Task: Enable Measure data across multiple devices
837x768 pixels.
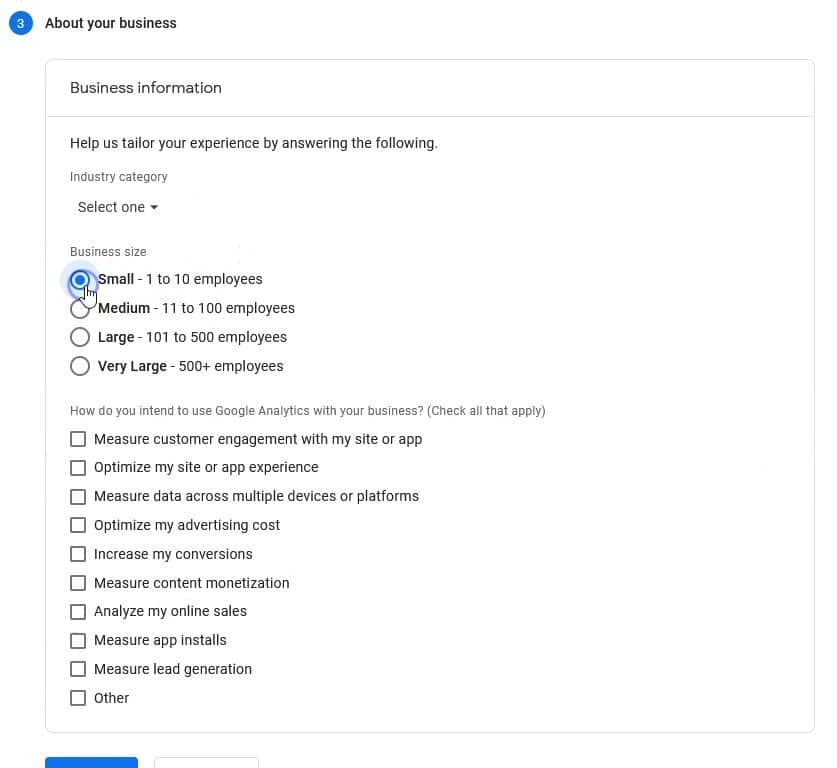Action: click(78, 496)
